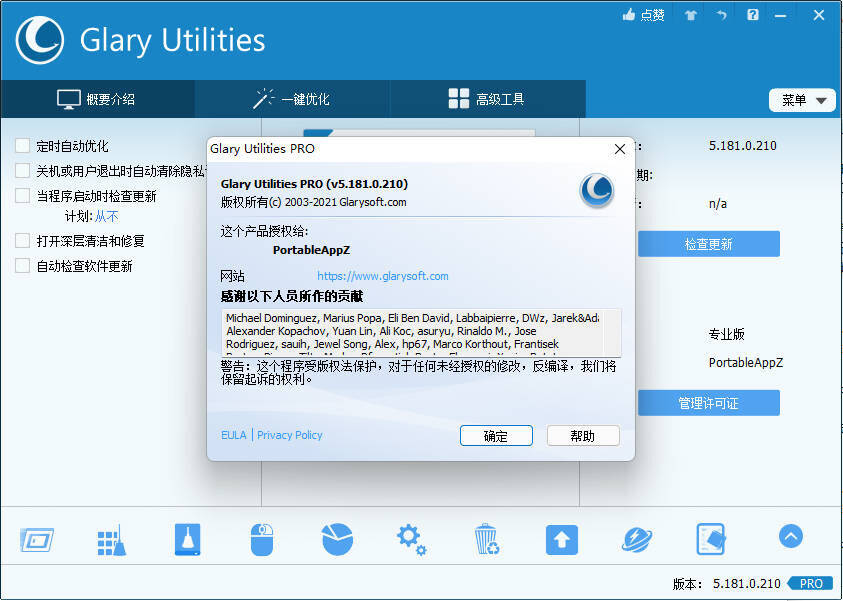
Task: Switch to the 概要介绍 tab
Action: pyautogui.click(x=97, y=99)
